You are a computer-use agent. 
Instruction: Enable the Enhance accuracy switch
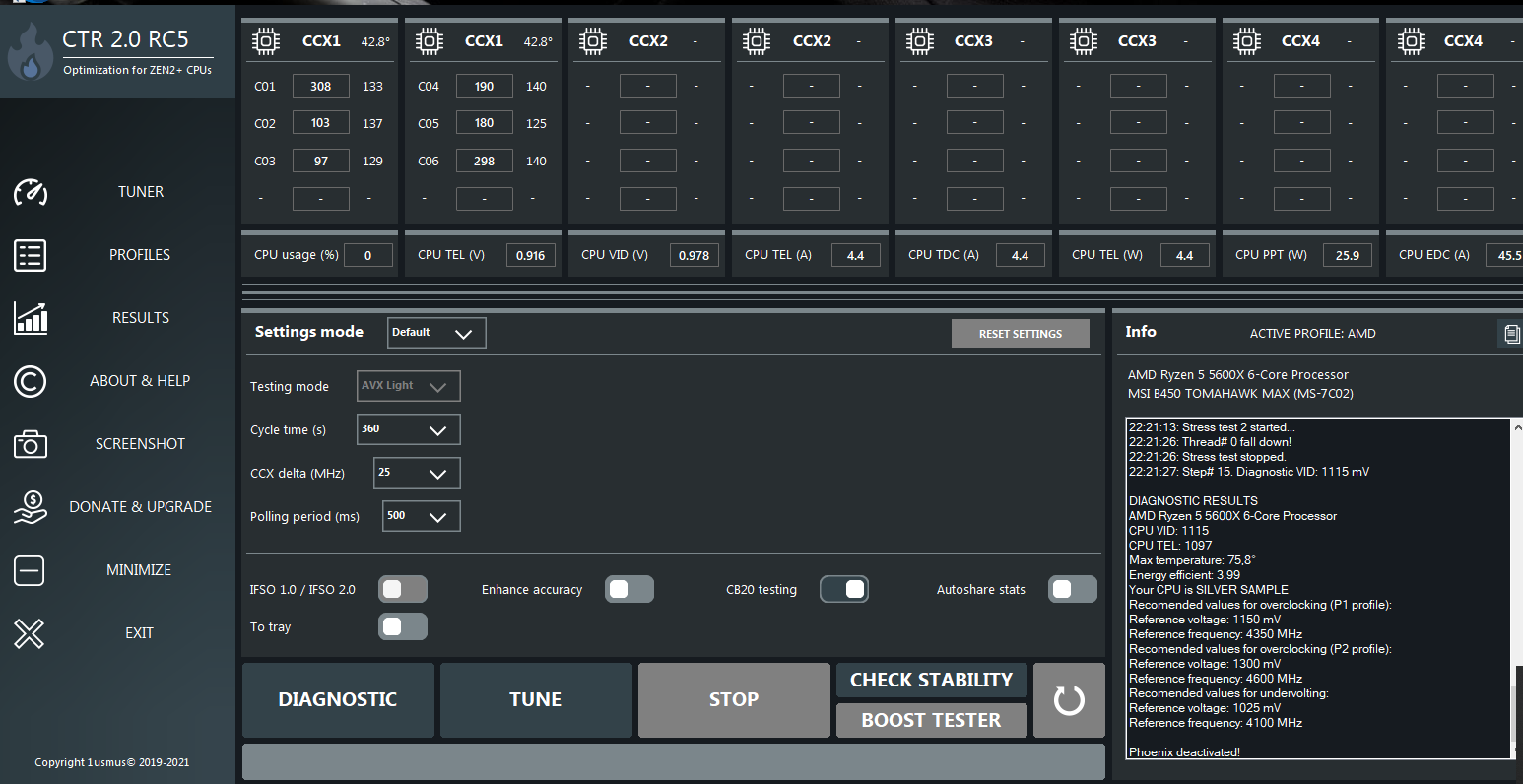[x=629, y=589]
